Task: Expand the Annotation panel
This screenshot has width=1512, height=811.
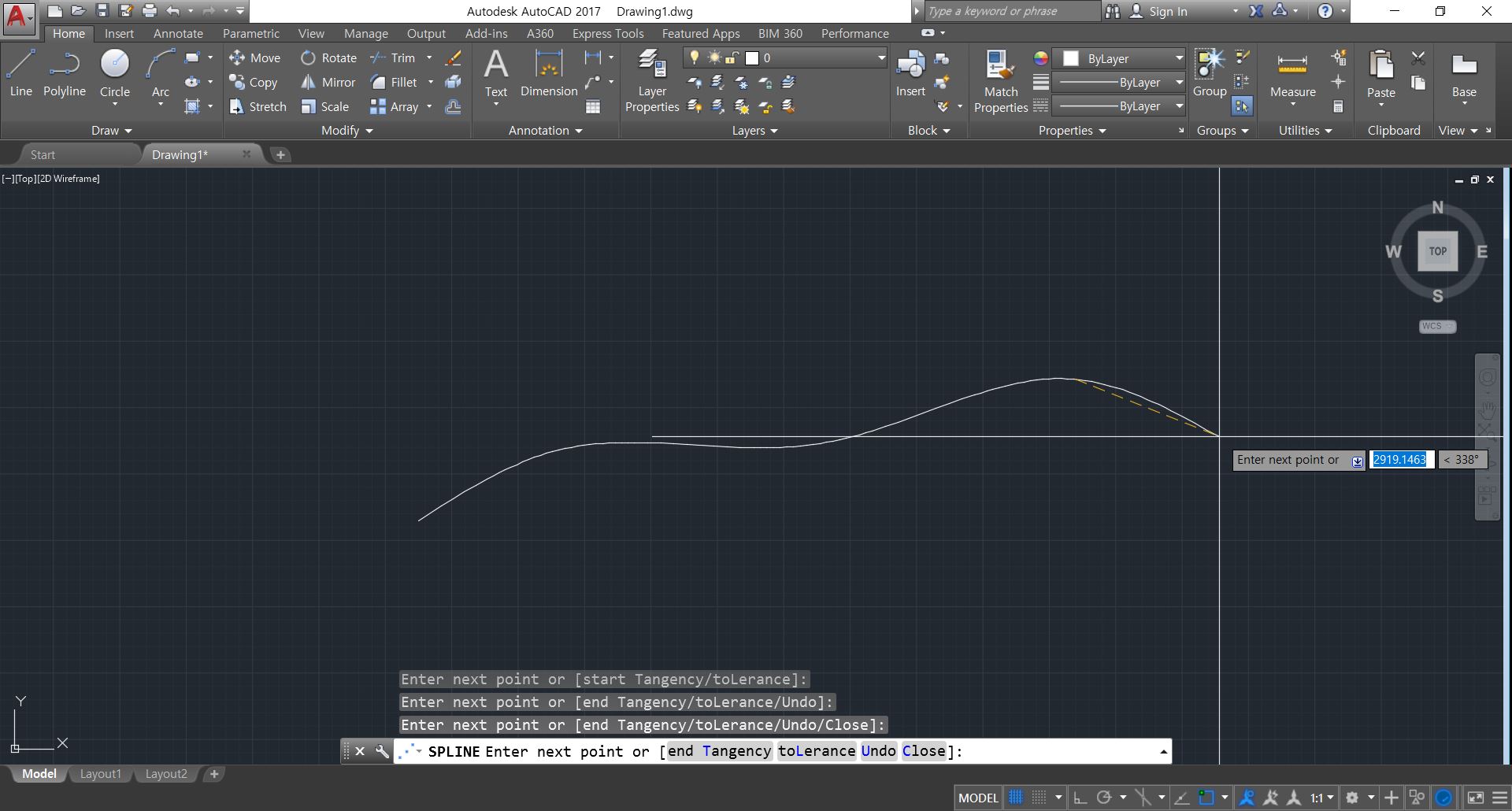Action: point(545,131)
